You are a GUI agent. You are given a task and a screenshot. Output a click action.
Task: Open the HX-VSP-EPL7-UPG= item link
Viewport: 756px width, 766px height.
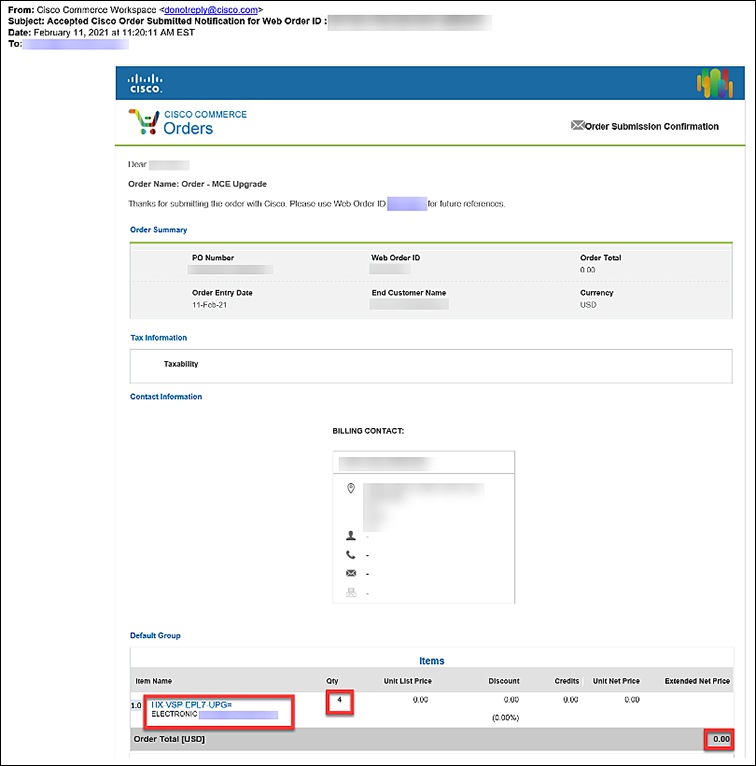tap(191, 704)
